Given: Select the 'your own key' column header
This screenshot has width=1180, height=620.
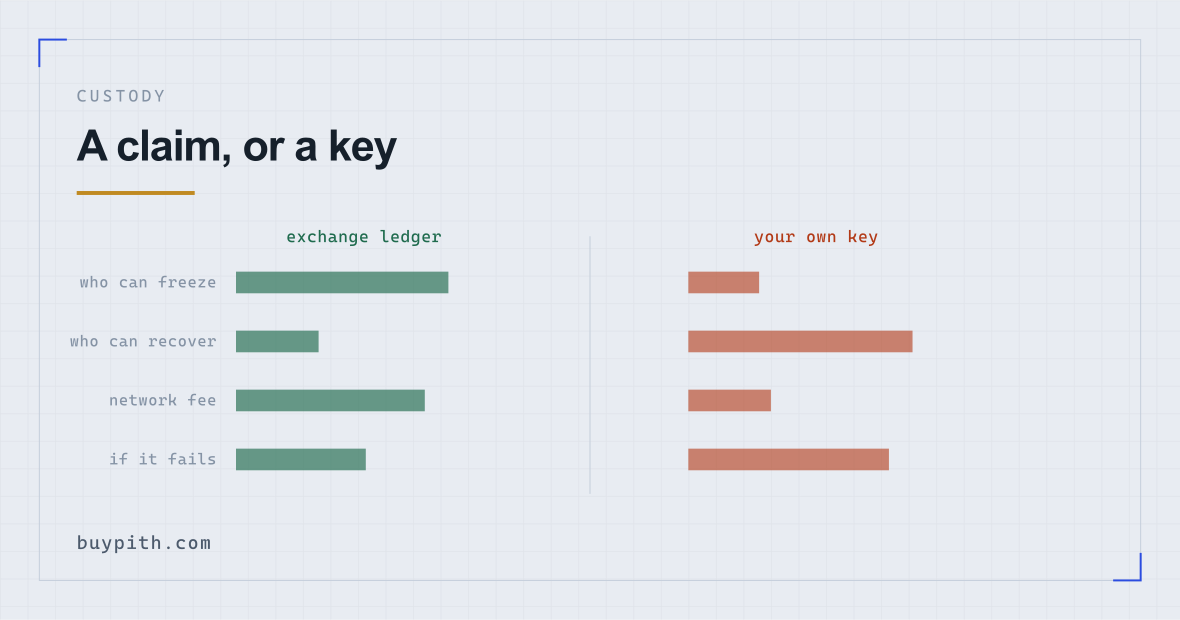Looking at the screenshot, I should (816, 237).
